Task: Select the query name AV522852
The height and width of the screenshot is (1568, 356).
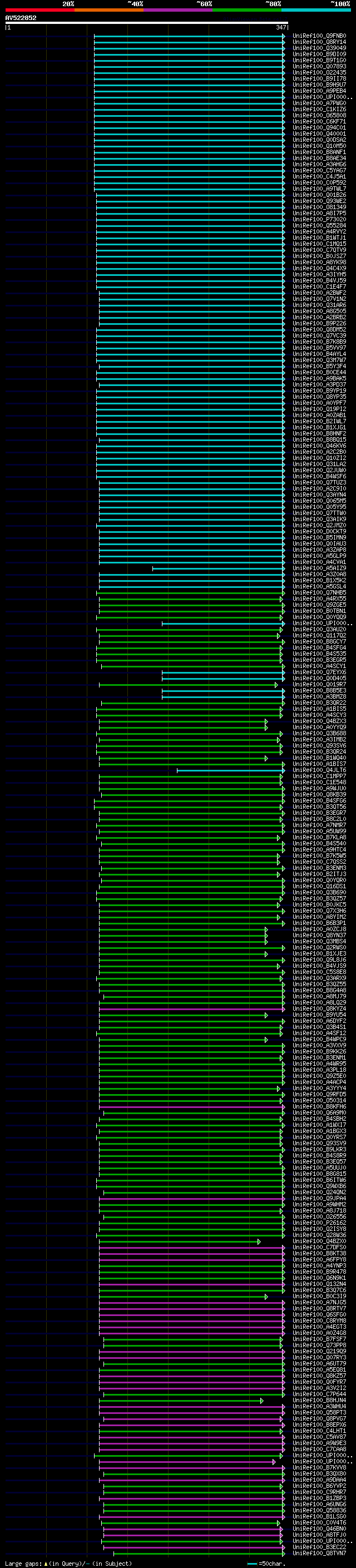Action: tap(21, 18)
